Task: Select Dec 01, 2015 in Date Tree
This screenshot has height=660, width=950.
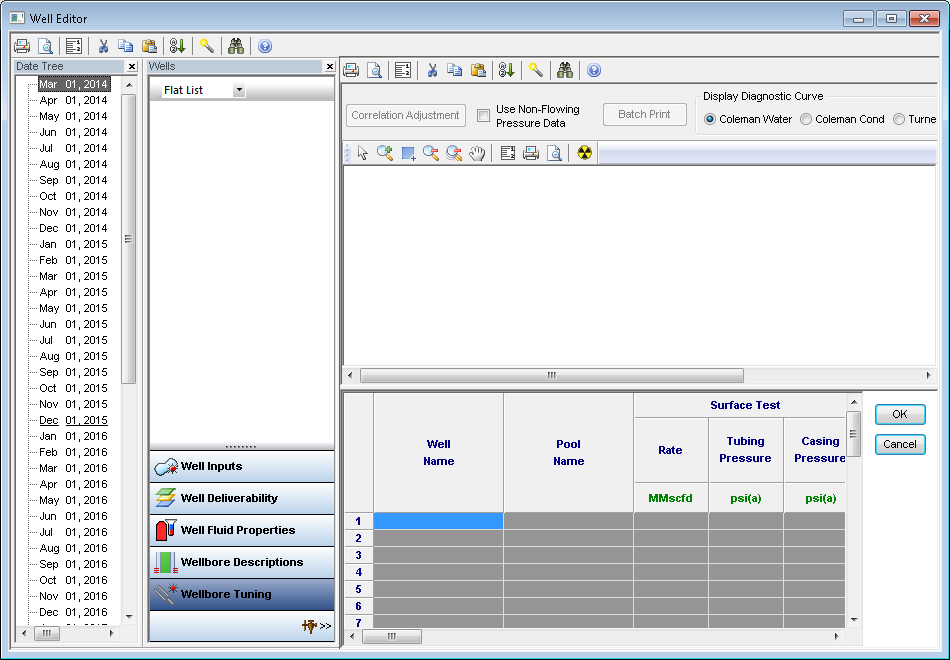Action: pyautogui.click(x=73, y=420)
